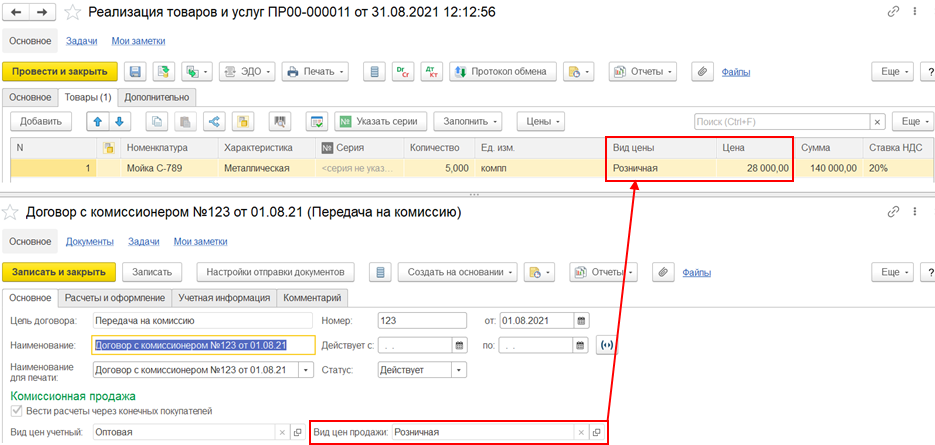Switch to Расчеты и оформление tab

(114, 297)
